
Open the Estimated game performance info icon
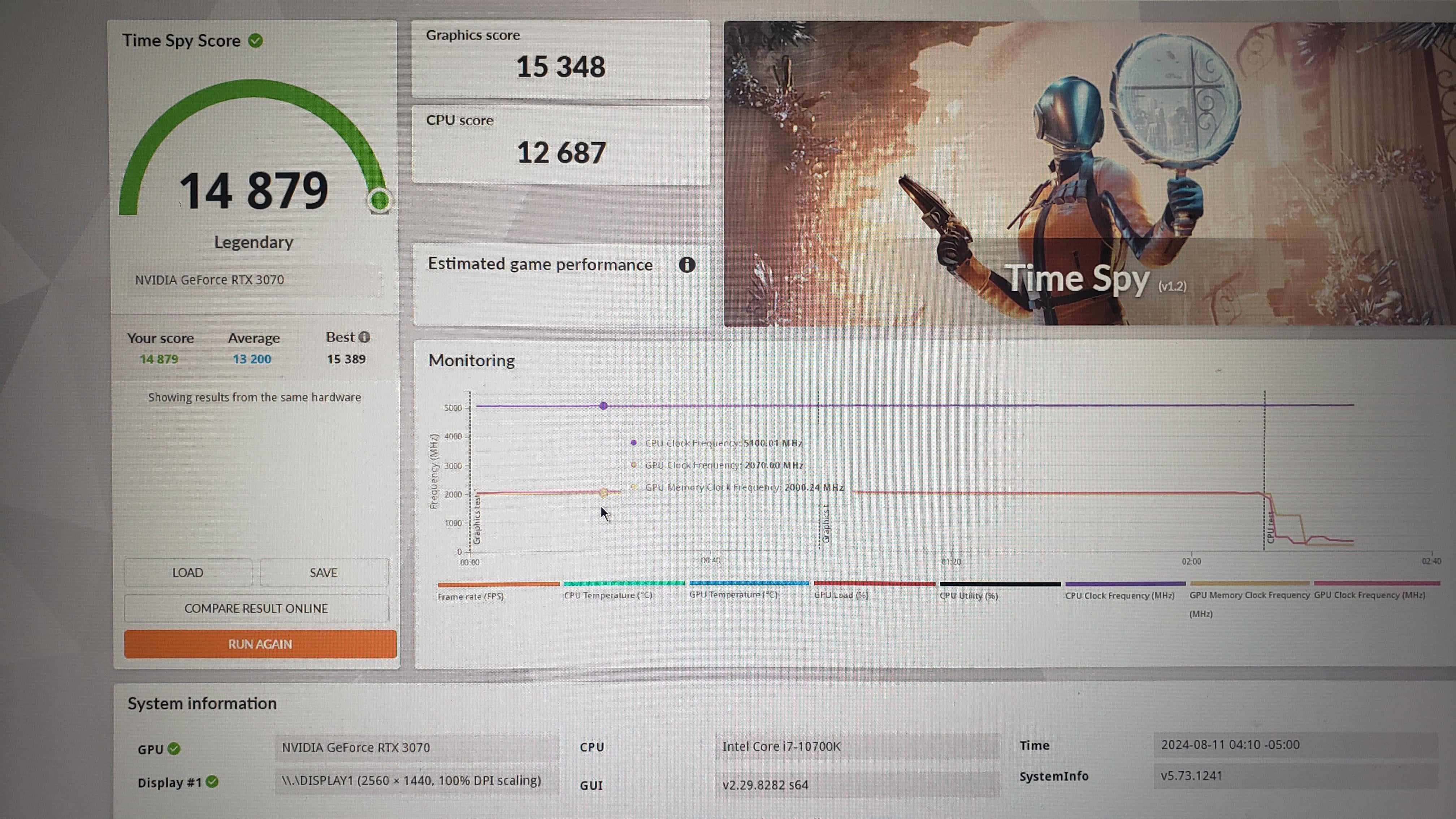tap(687, 265)
